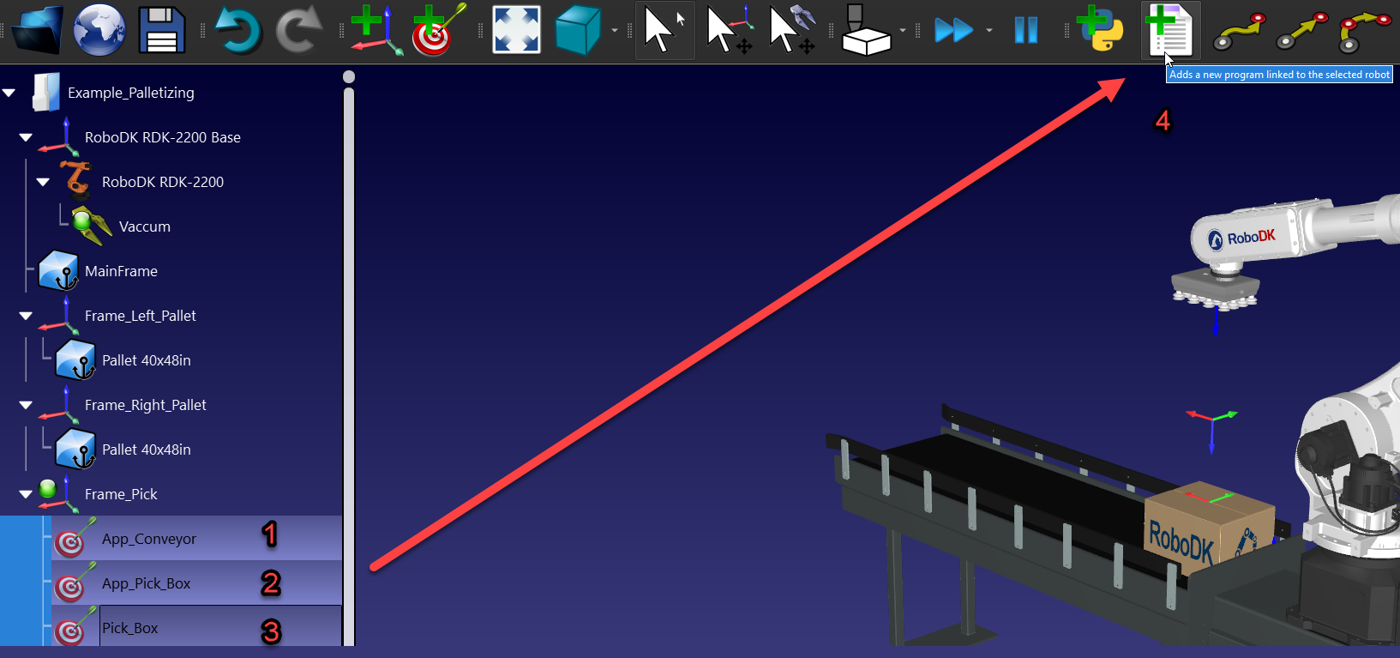
Task: Pause the simulation
Action: (1026, 30)
